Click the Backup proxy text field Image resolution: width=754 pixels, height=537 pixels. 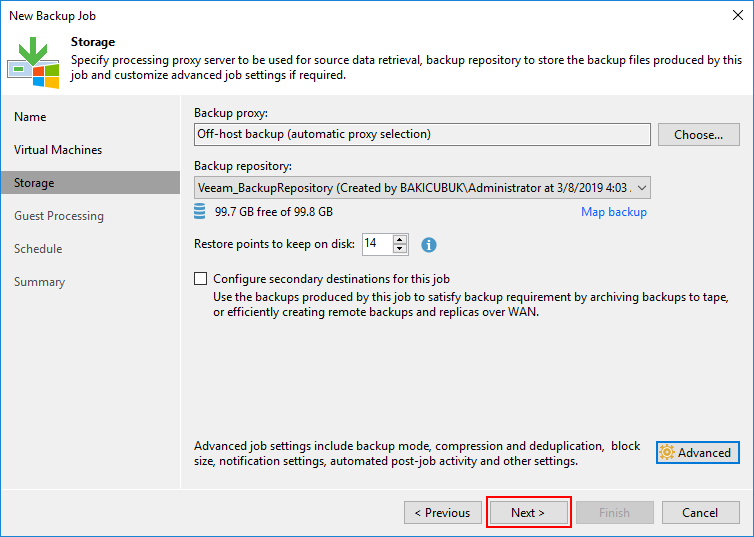[x=422, y=134]
